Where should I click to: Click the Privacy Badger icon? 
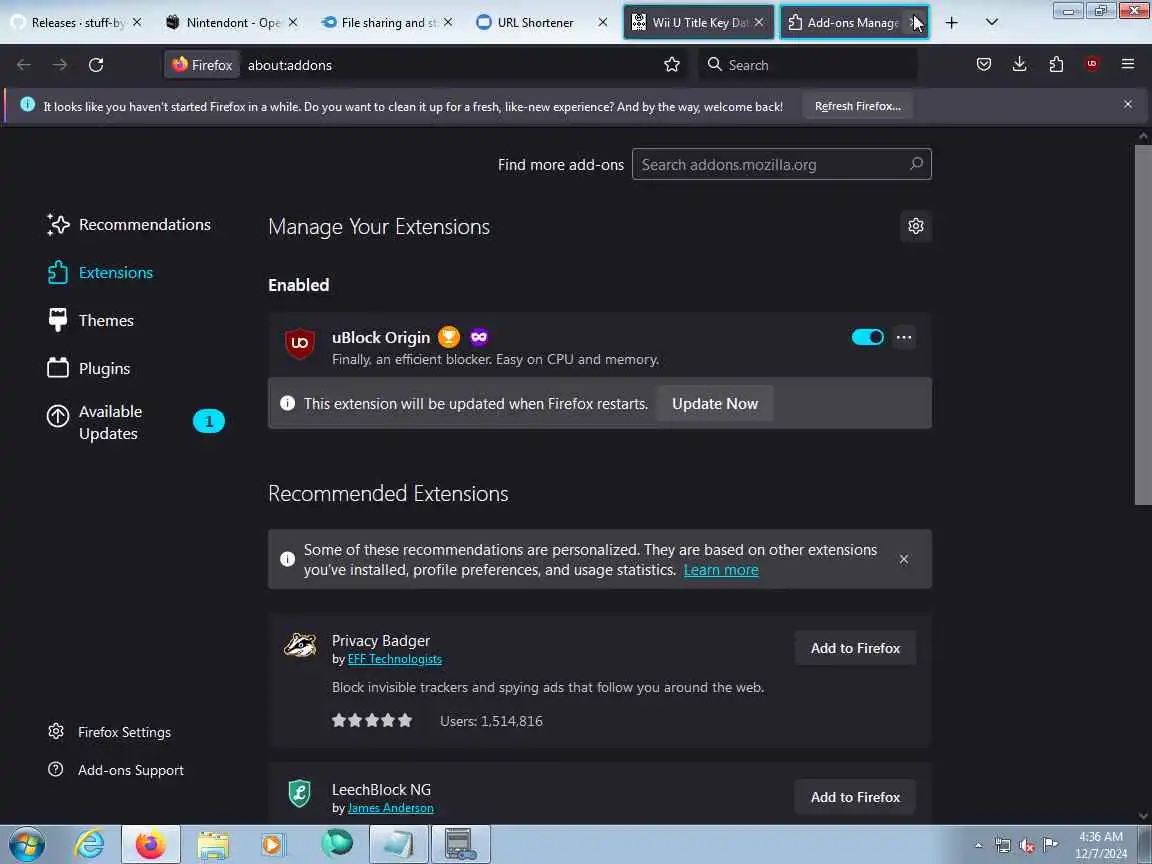coord(300,645)
